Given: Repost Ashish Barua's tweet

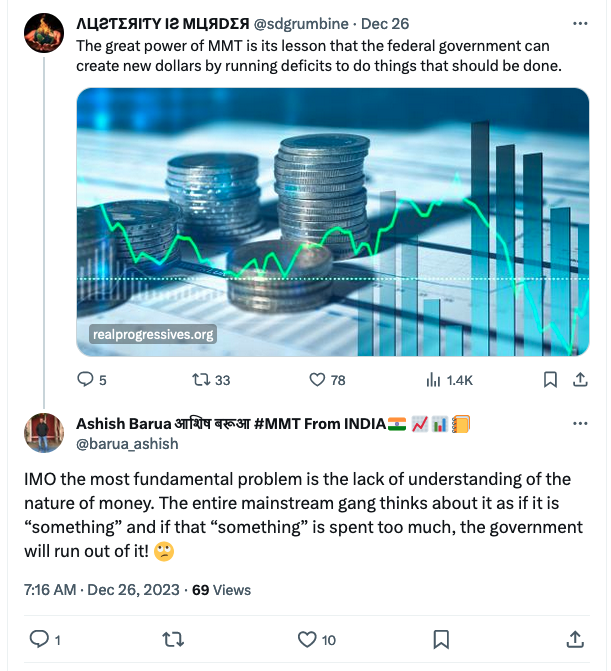Looking at the screenshot, I should (x=173, y=638).
